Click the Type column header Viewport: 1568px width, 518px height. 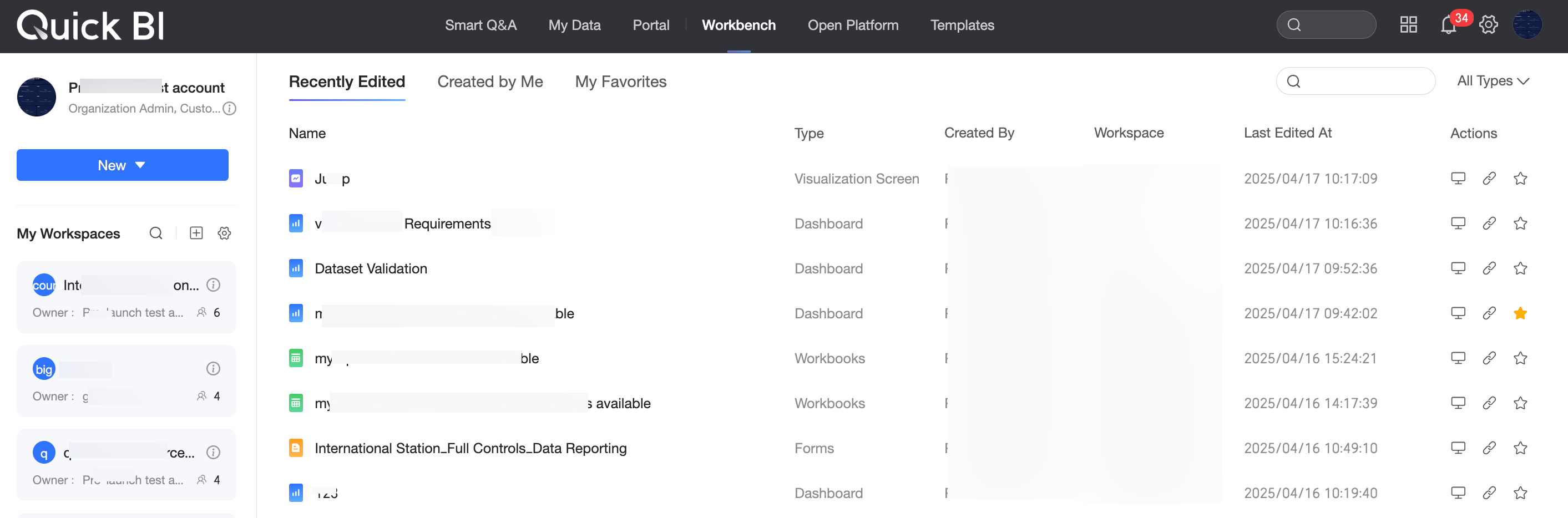point(809,133)
